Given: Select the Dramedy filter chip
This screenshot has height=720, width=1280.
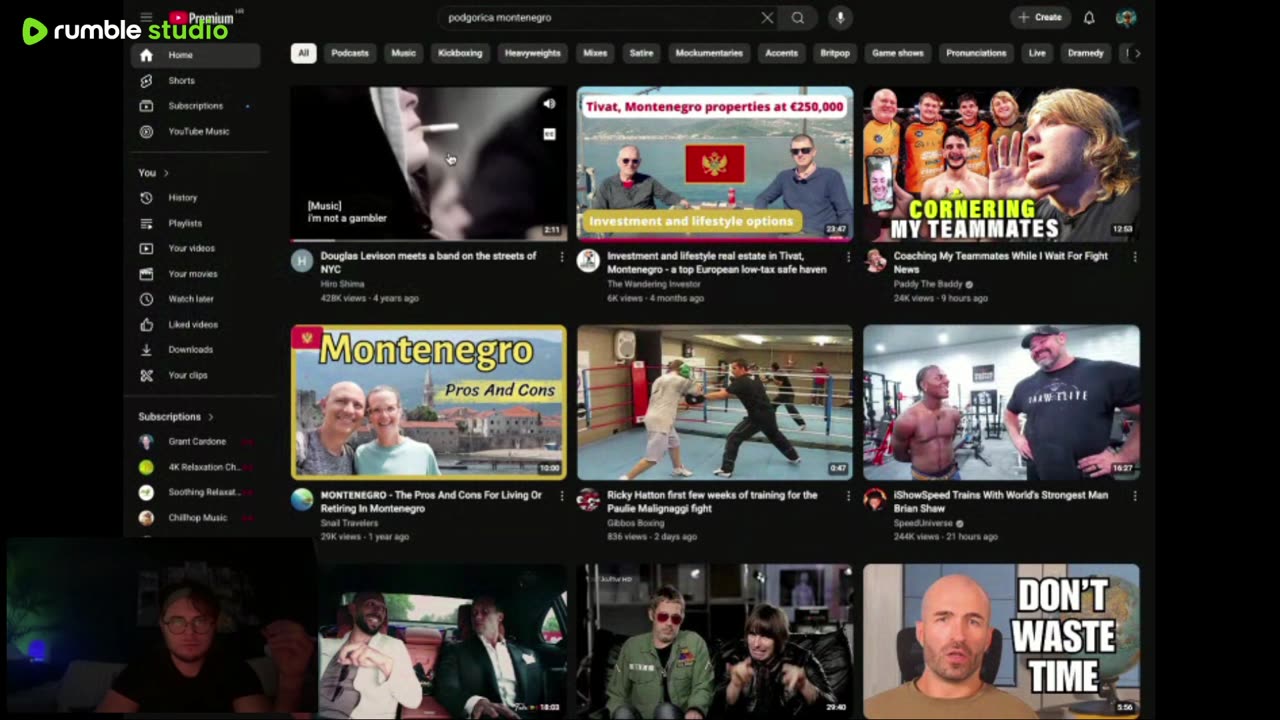Looking at the screenshot, I should click(1086, 53).
